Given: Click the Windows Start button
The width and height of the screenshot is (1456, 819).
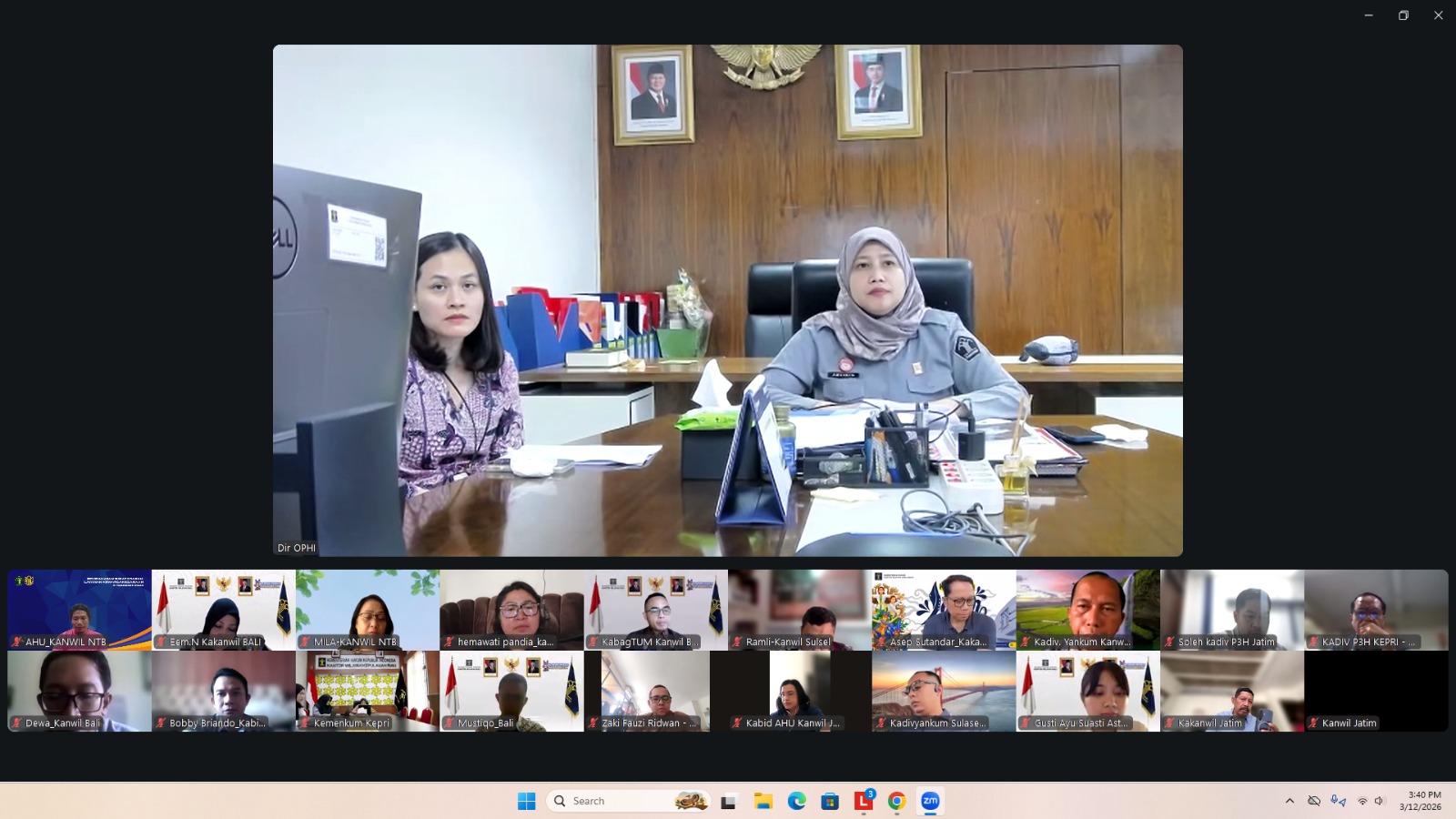Looking at the screenshot, I should [526, 801].
